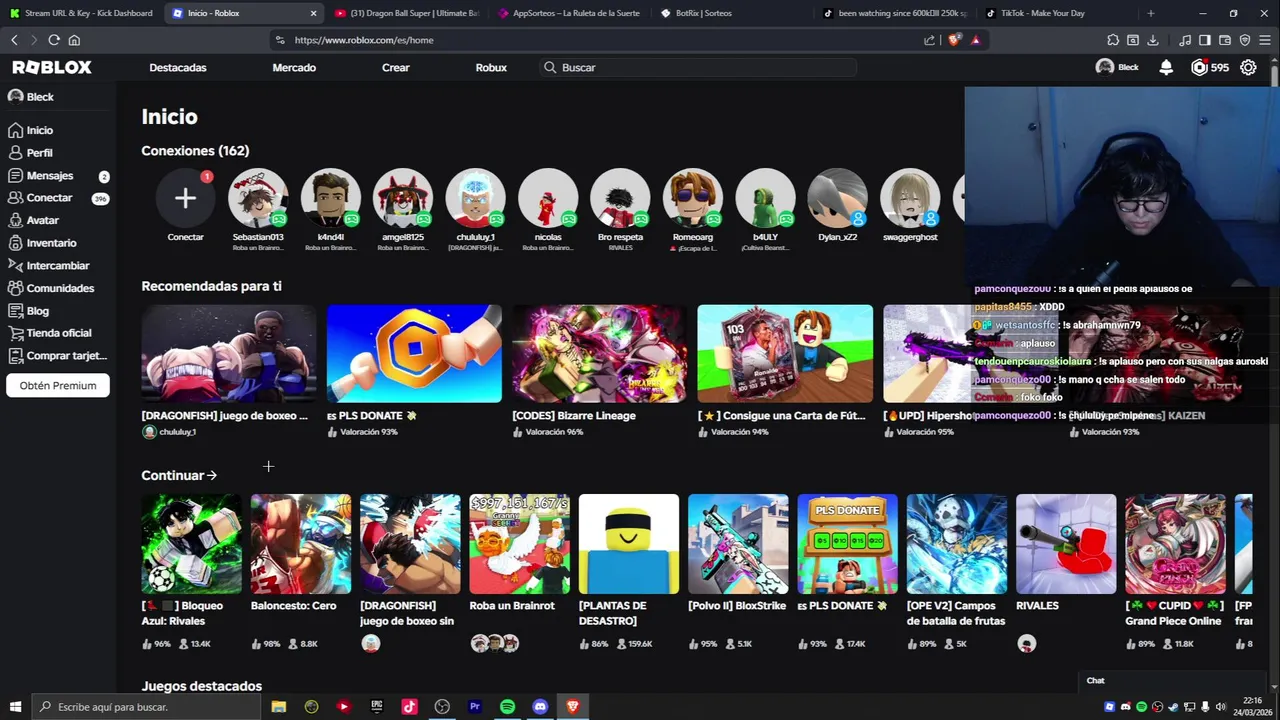Share this page via address bar icon

coord(929,40)
